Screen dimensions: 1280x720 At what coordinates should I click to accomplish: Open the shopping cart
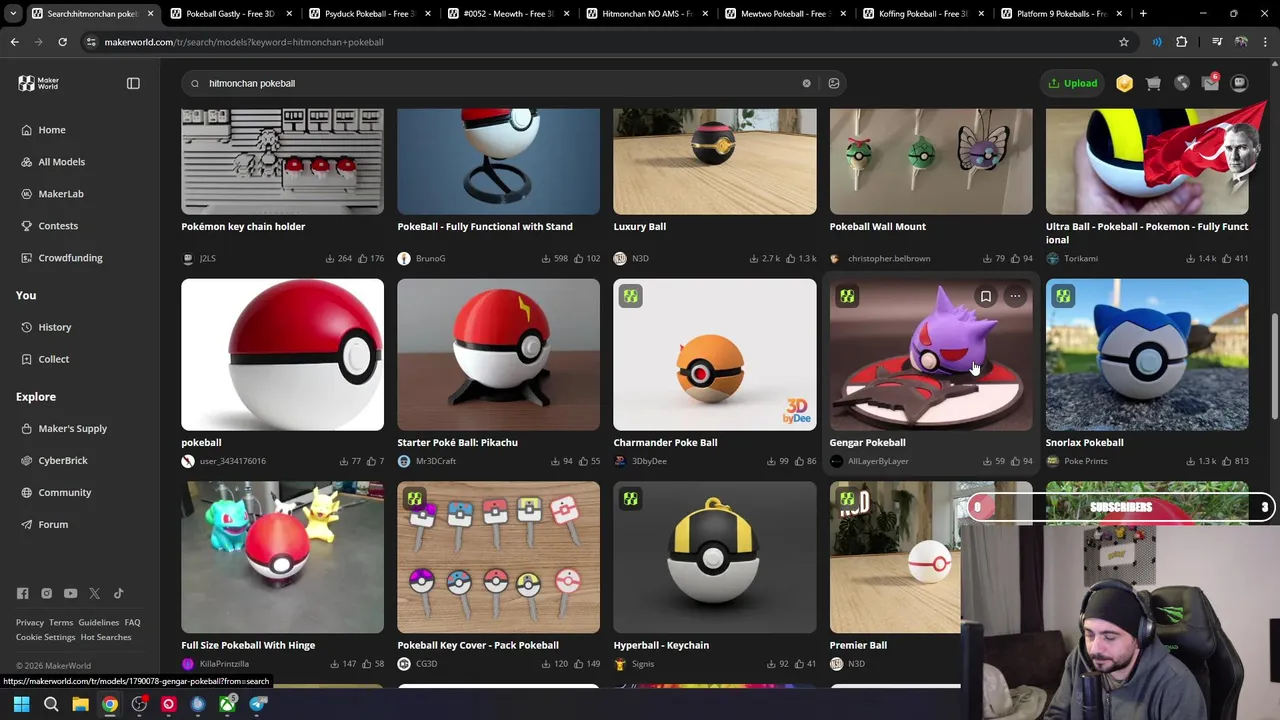coord(1153,83)
